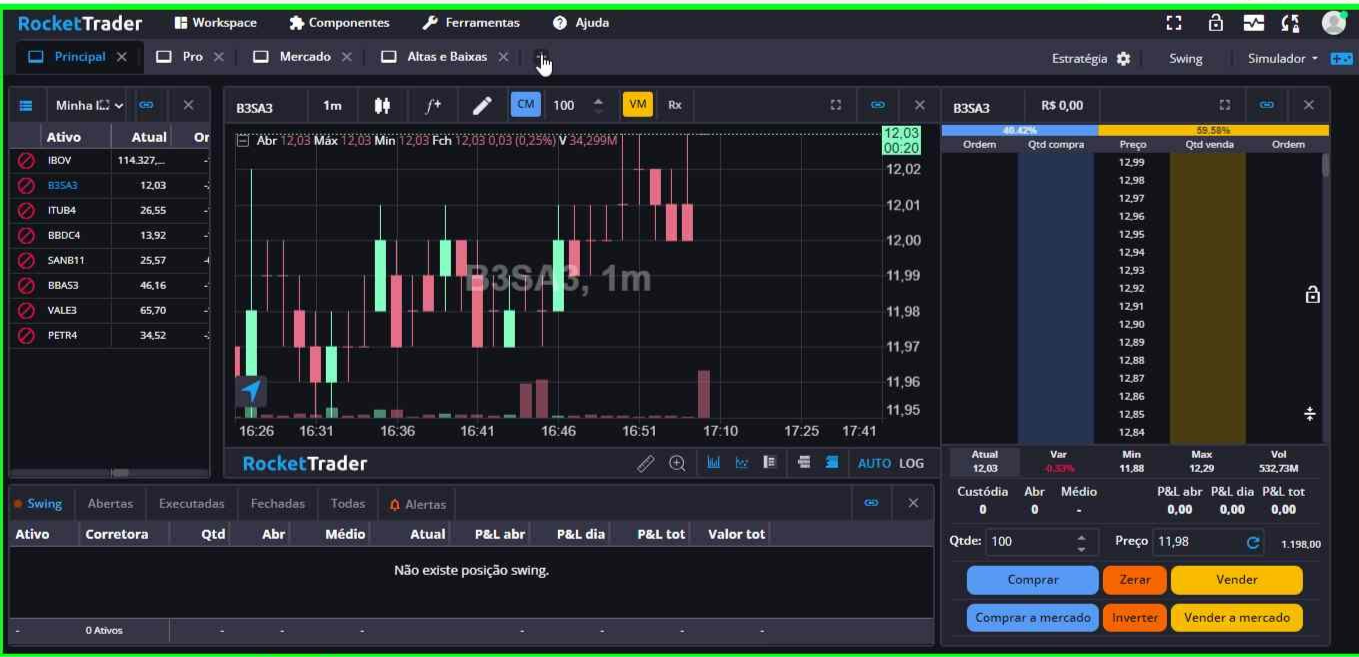Screen dimensions: 1359x657
Task: Show the chart order lines icon
Action: click(x=804, y=463)
